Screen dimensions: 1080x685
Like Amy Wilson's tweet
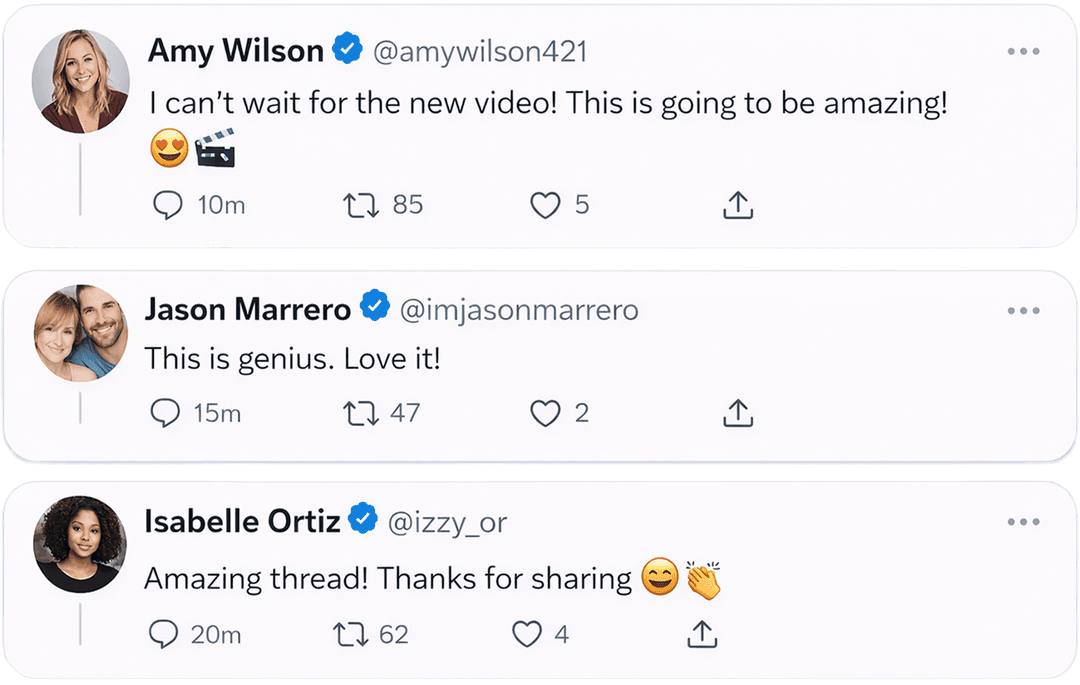point(544,206)
